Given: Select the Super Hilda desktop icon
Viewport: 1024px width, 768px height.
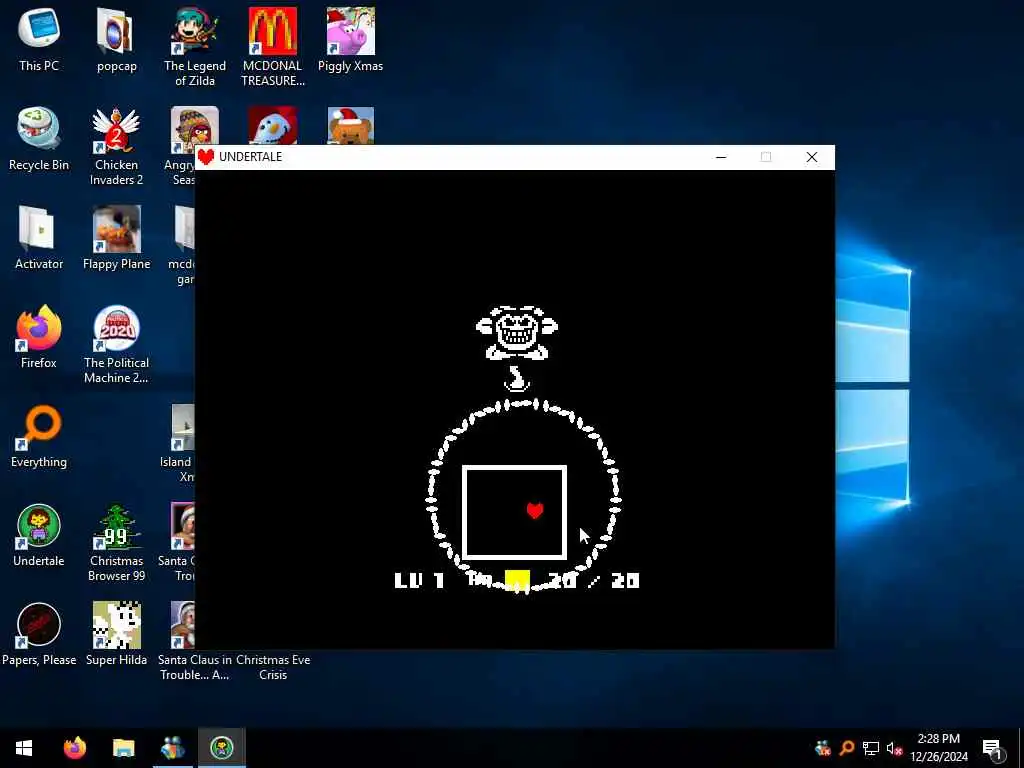Looking at the screenshot, I should click(x=116, y=635).
